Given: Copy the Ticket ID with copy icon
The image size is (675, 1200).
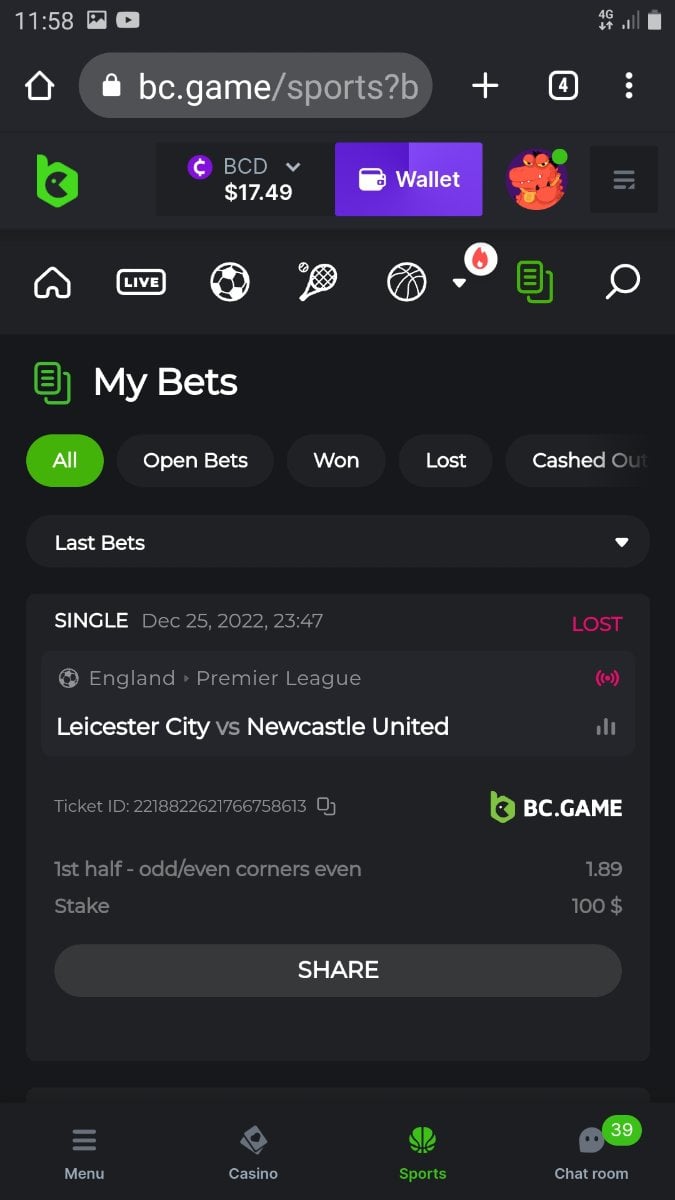Looking at the screenshot, I should pyautogui.click(x=326, y=805).
